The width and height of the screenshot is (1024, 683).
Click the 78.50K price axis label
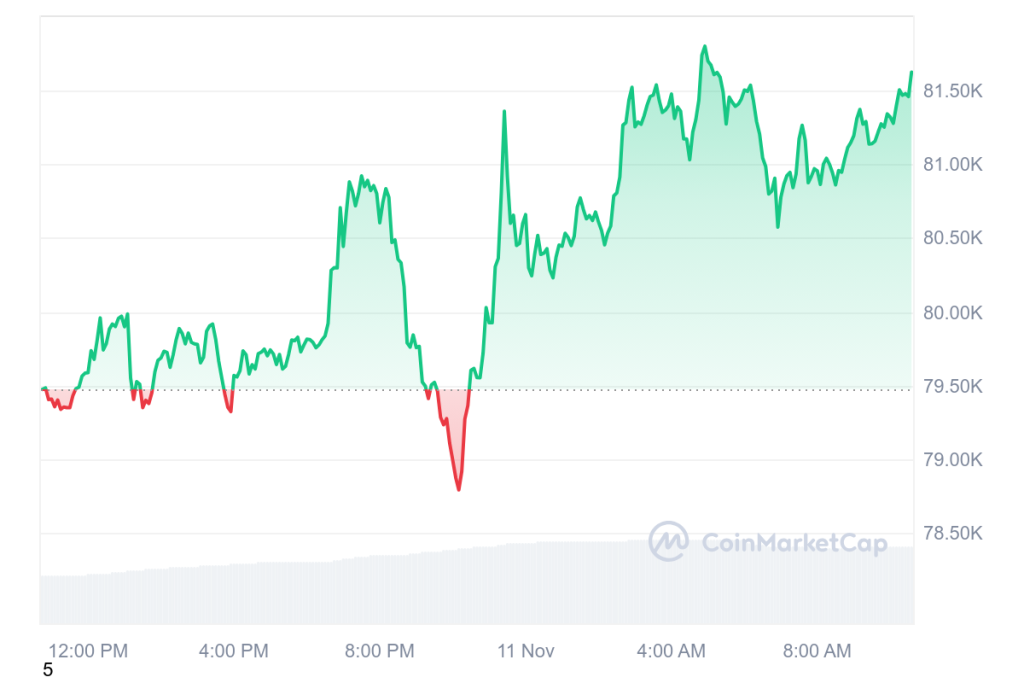point(953,533)
